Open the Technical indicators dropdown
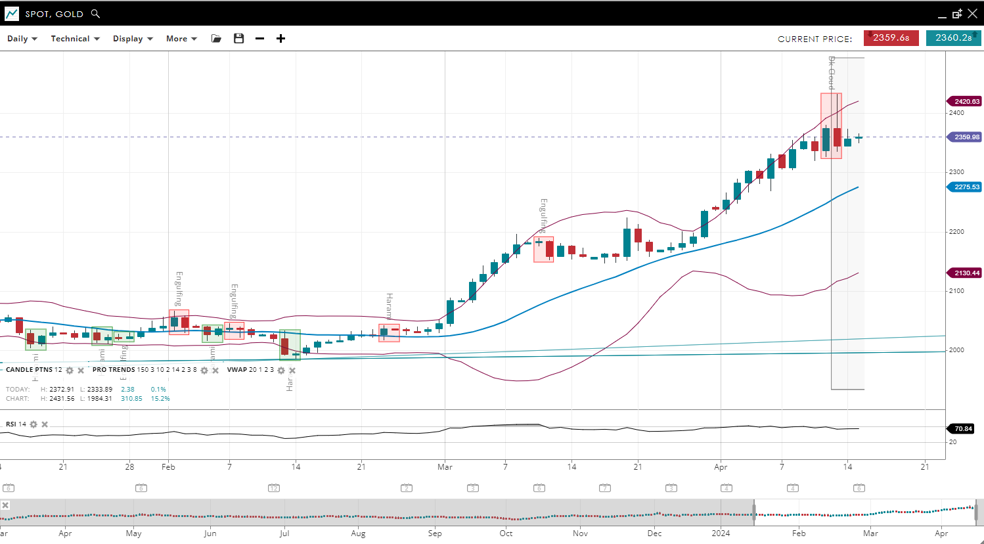 click(75, 39)
